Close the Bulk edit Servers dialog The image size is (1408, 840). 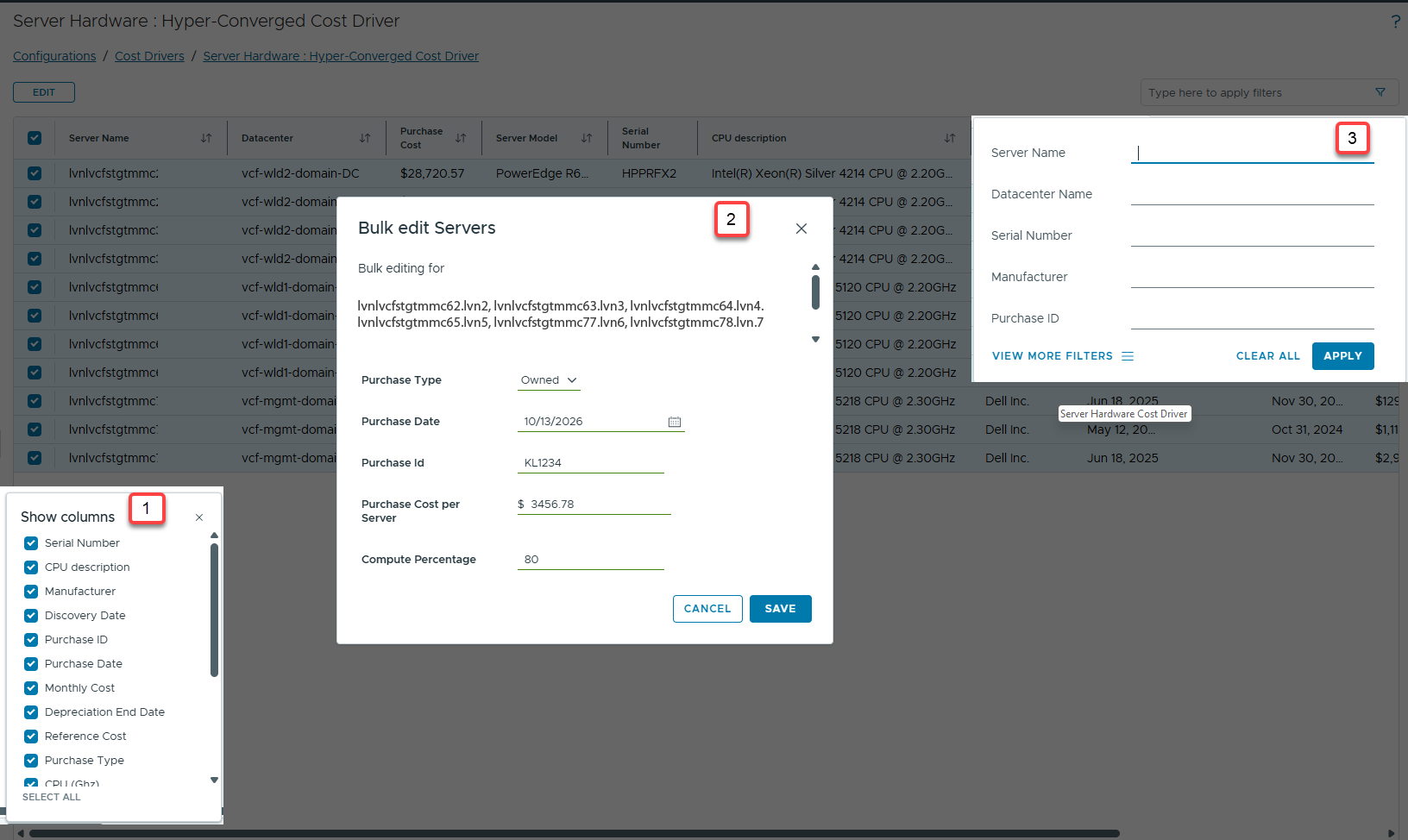click(x=801, y=229)
